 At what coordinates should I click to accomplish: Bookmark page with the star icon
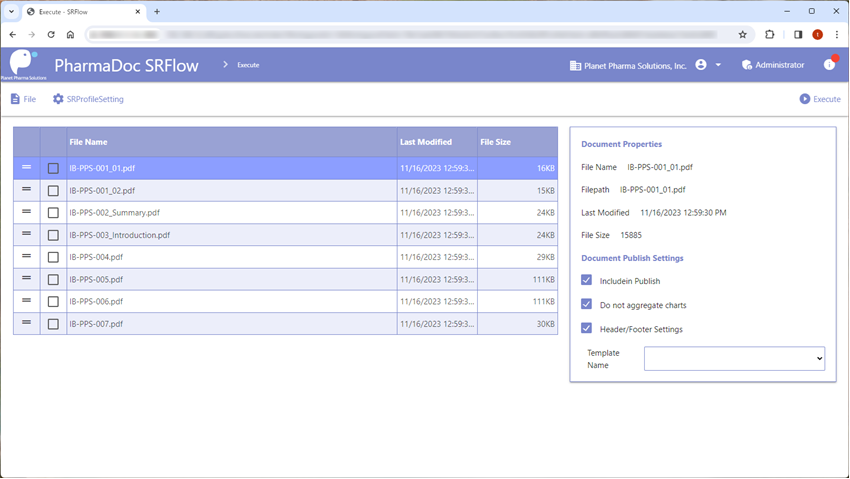pyautogui.click(x=743, y=35)
